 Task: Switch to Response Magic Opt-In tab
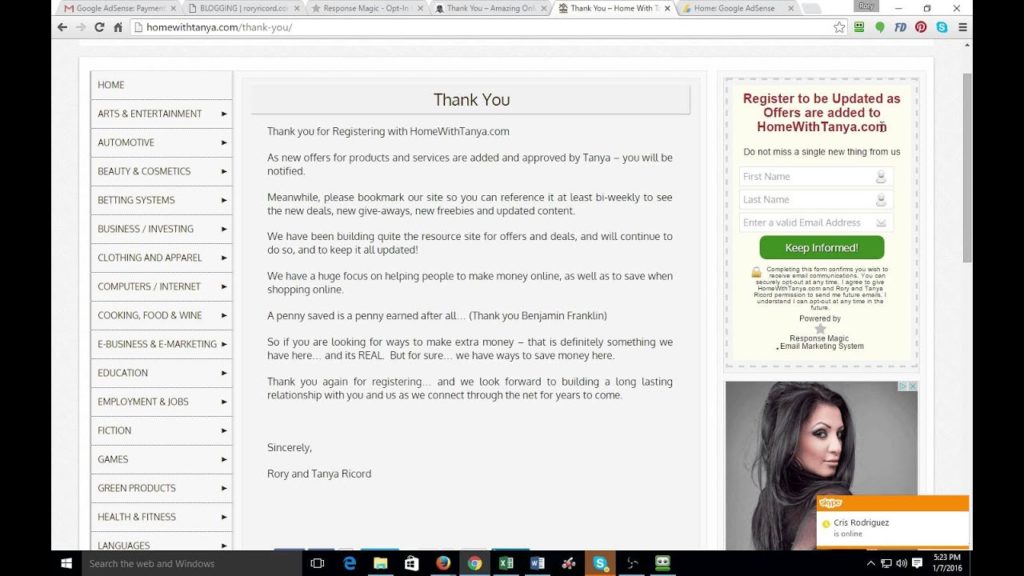[367, 8]
